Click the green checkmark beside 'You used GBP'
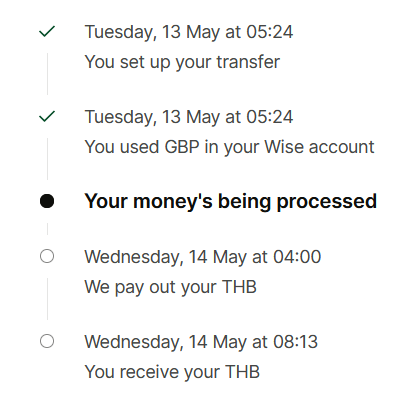This screenshot has width=397, height=417. [x=47, y=117]
